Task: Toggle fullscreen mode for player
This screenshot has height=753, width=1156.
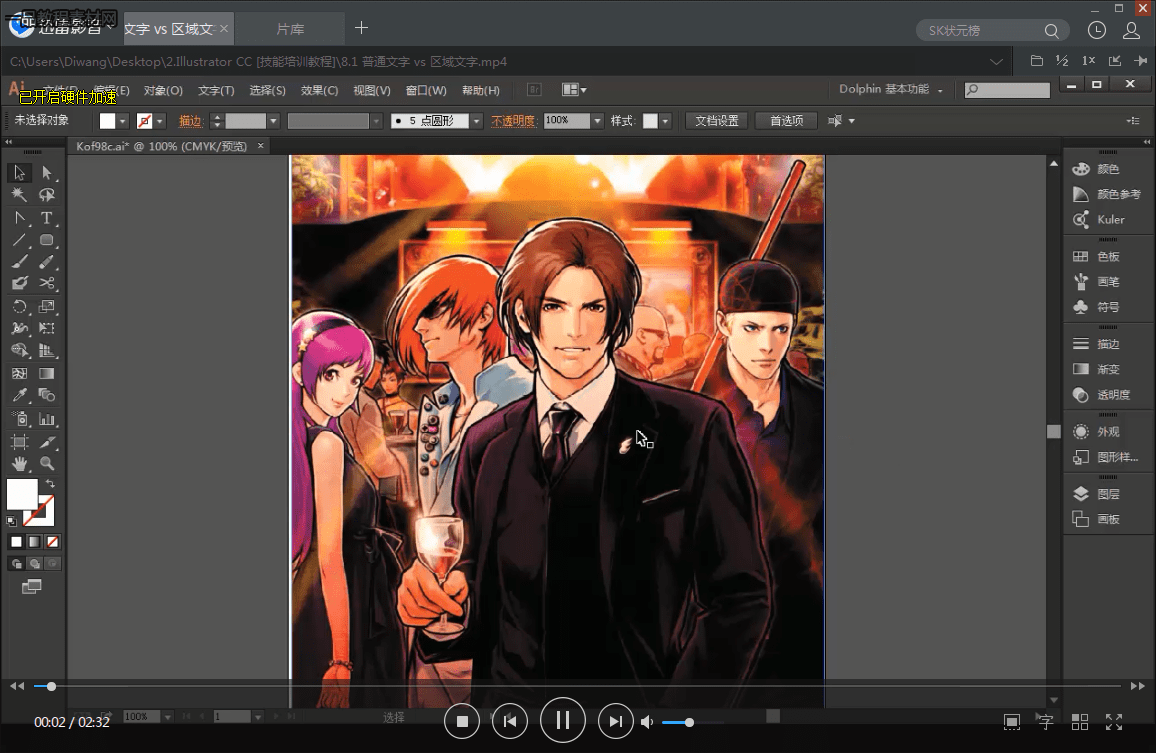Action: click(1114, 721)
